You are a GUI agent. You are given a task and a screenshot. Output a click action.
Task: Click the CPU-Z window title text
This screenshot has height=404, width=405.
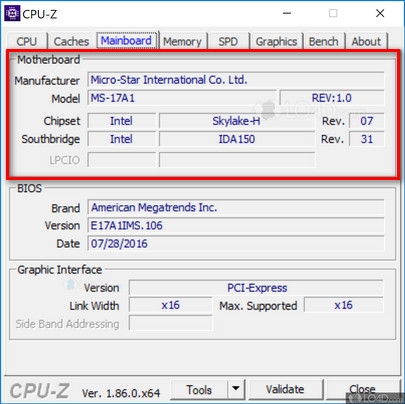coord(40,14)
